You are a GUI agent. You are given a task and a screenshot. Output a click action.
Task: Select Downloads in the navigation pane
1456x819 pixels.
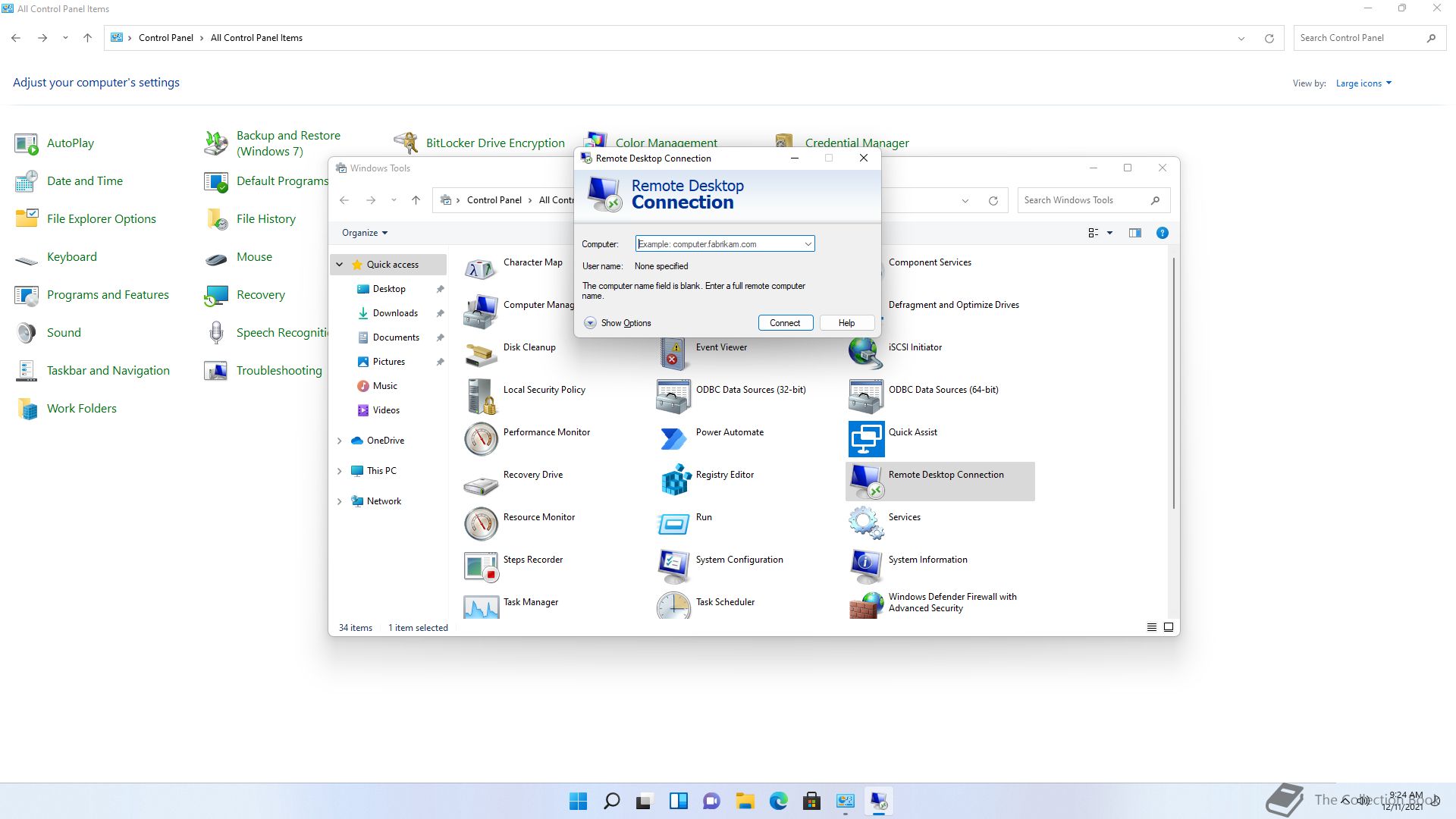tap(395, 313)
